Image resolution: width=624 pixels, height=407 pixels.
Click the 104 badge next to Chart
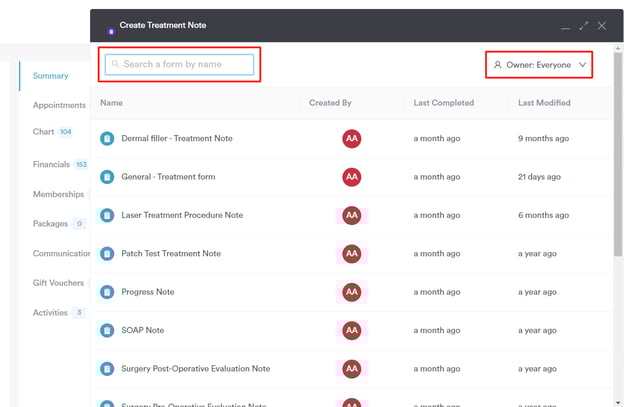coord(66,132)
